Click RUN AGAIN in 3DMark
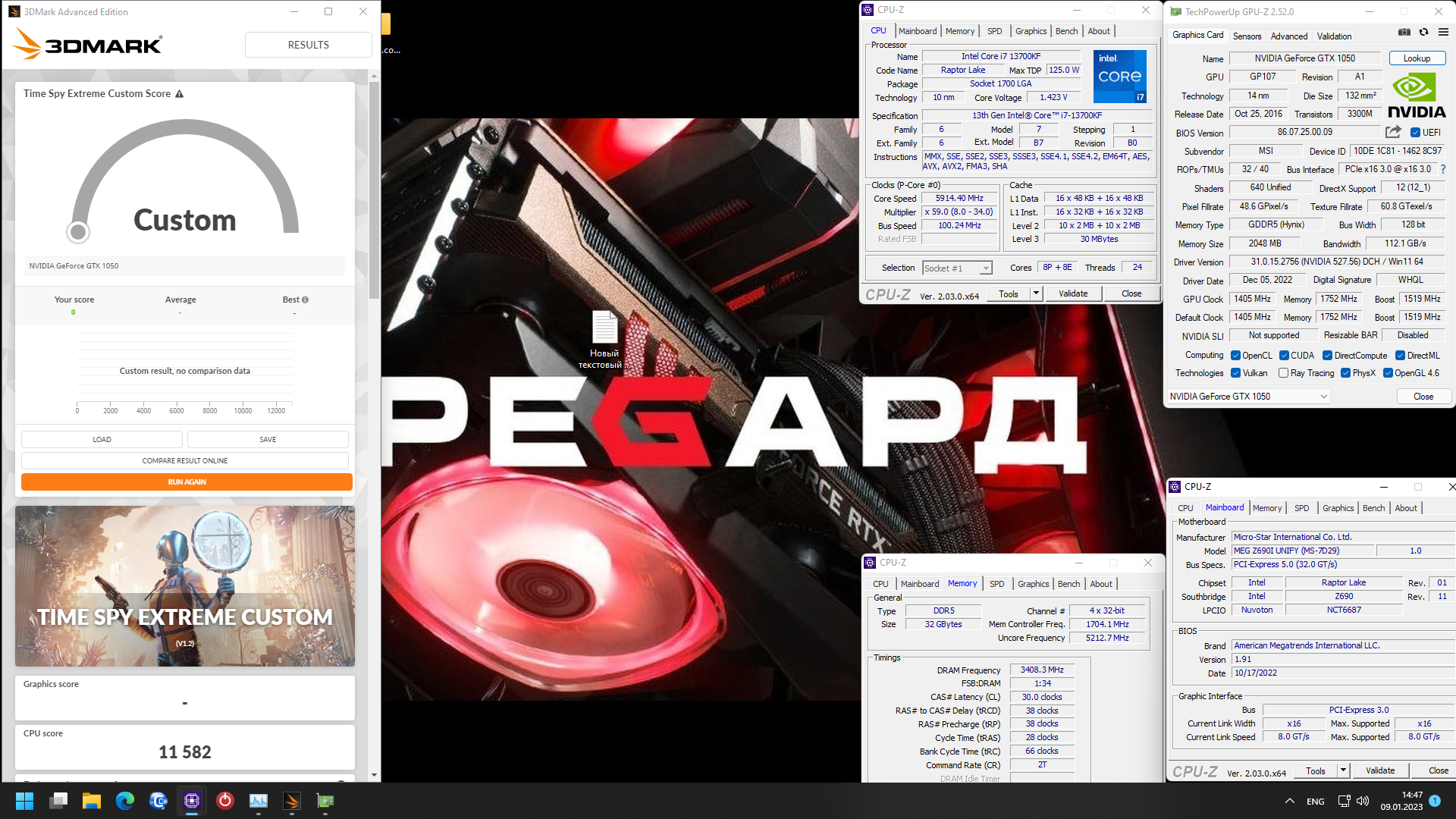 (x=187, y=482)
